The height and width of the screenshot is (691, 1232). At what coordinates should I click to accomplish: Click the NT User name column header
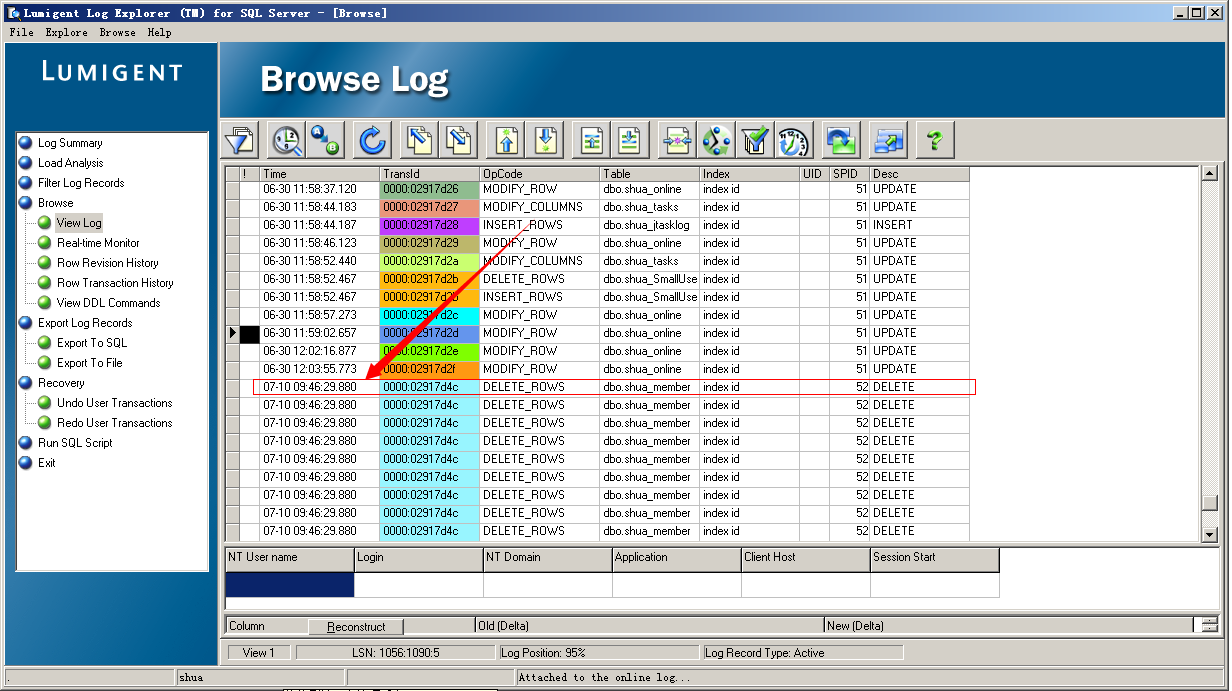click(x=290, y=558)
